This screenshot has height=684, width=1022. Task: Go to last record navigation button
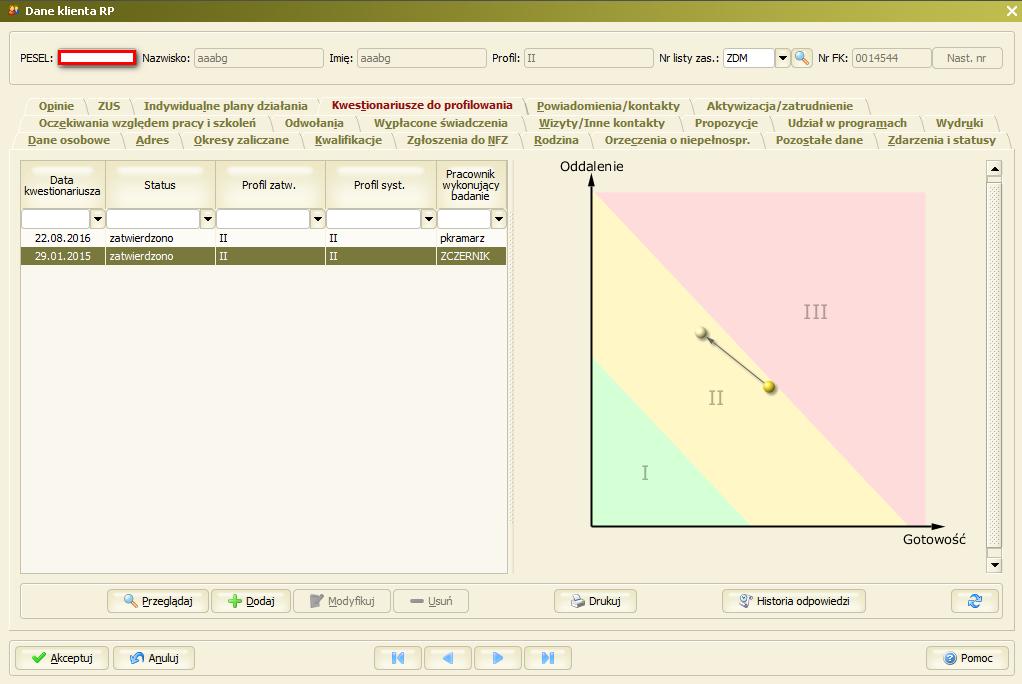(548, 658)
